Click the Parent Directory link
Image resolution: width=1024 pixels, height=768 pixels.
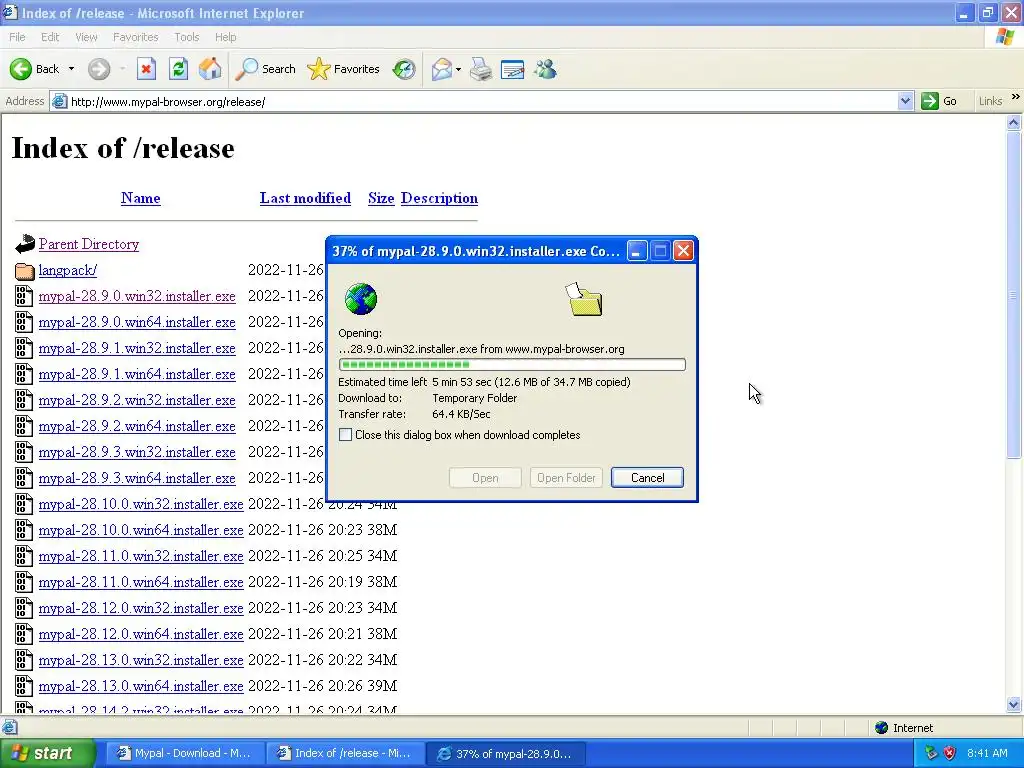click(x=89, y=244)
